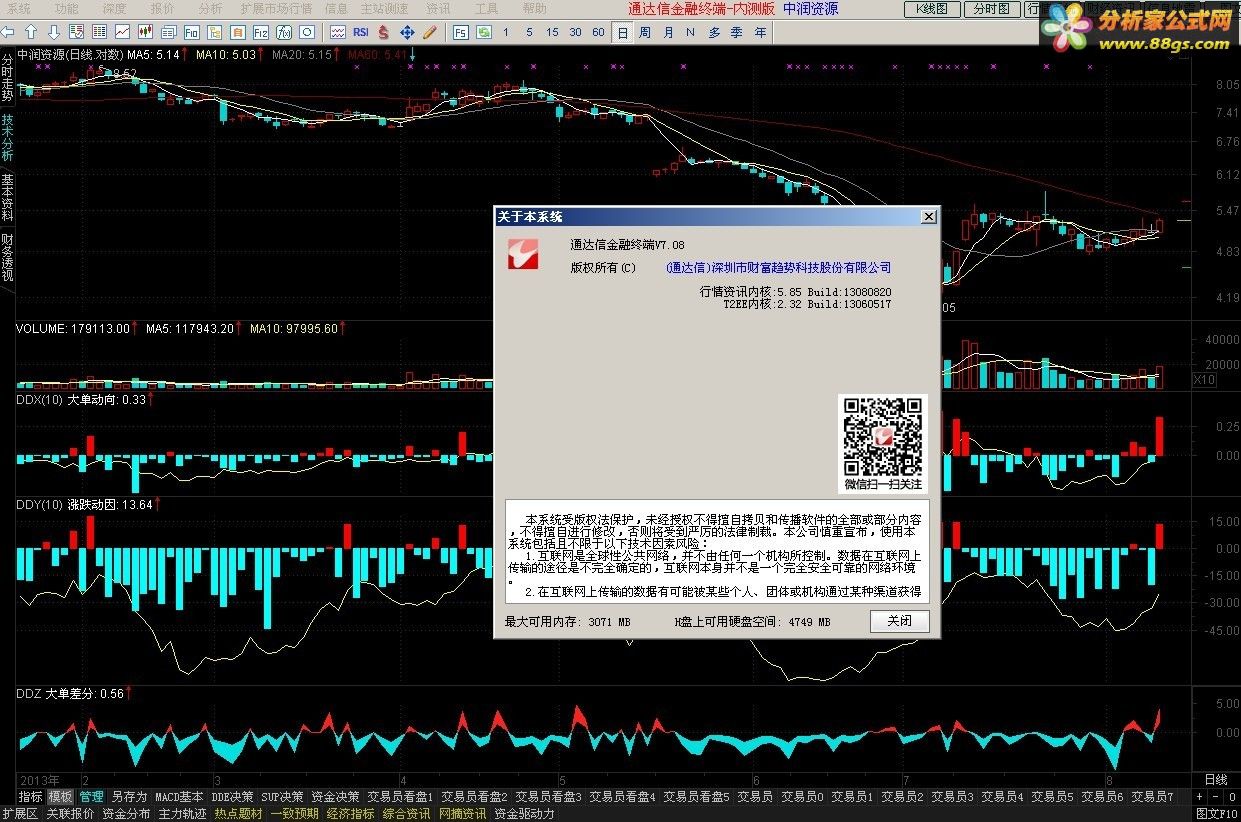Click the down-arrow next stock icon

click(54, 32)
